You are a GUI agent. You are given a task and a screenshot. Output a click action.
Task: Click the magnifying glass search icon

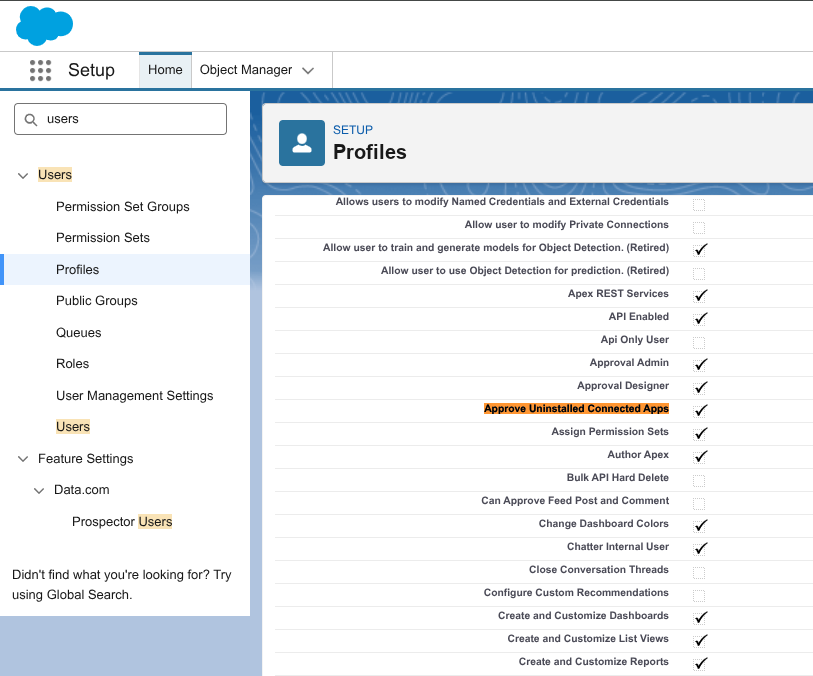pyautogui.click(x=30, y=118)
